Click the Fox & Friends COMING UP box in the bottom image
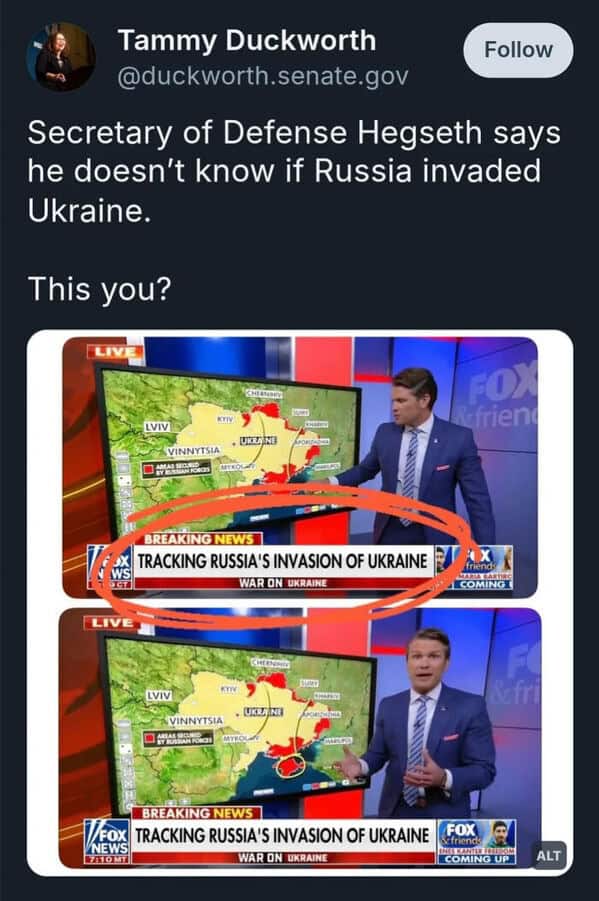 point(477,842)
